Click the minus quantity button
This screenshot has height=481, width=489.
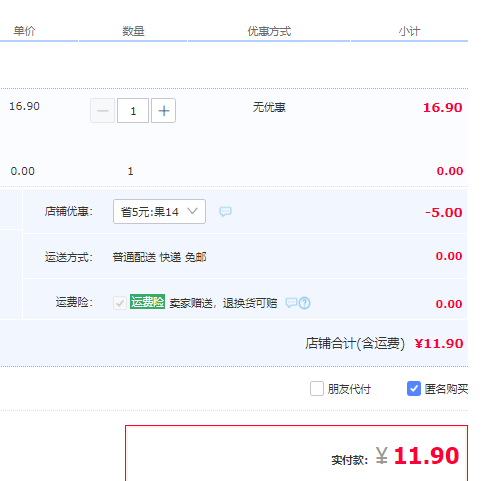[x=103, y=111]
